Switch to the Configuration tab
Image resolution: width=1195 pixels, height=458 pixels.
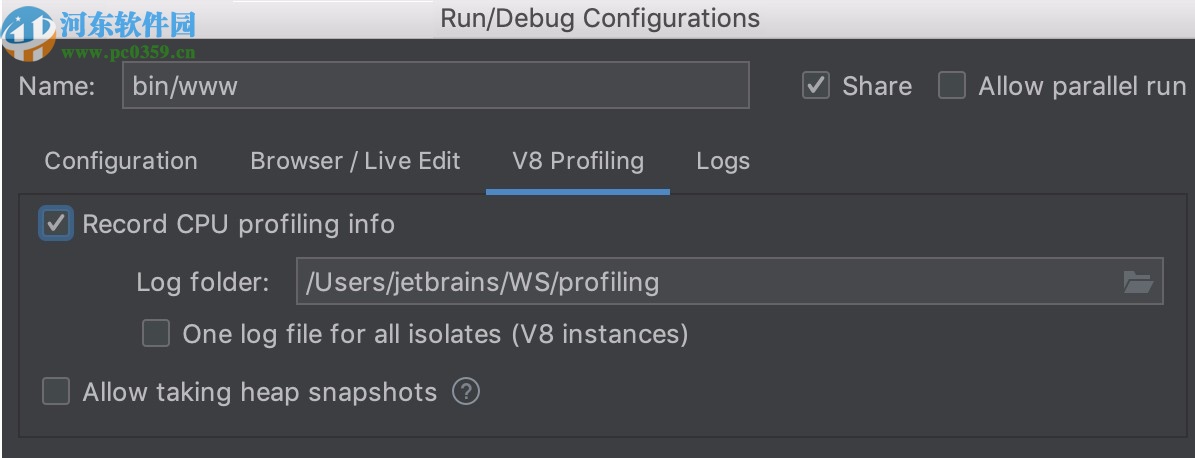121,162
